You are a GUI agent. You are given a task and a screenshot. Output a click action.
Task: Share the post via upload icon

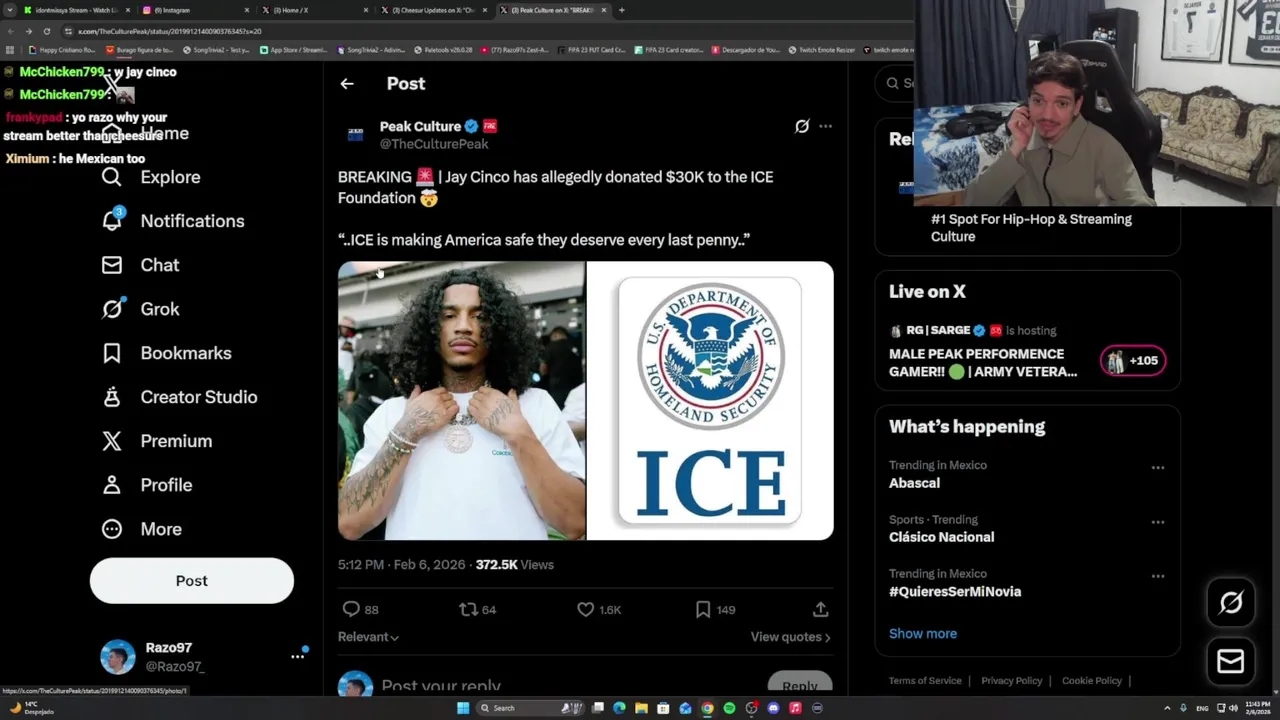820,609
